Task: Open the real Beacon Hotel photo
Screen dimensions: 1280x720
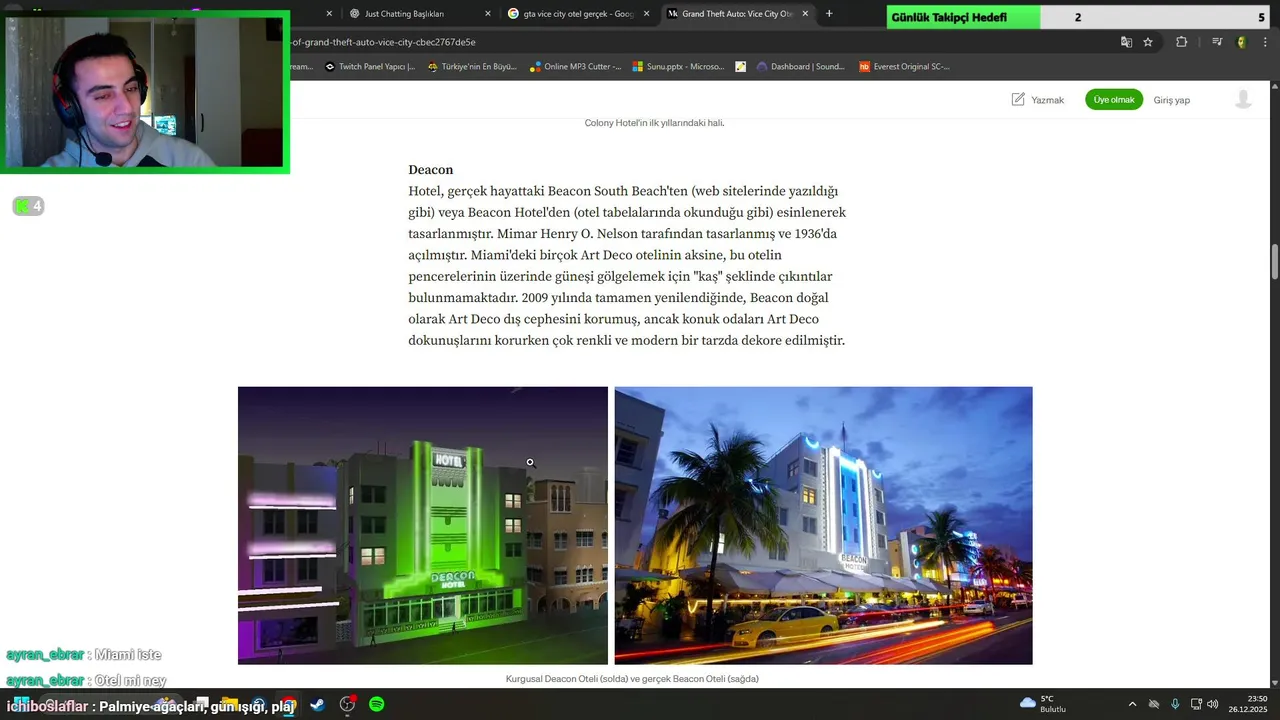Action: pos(823,525)
